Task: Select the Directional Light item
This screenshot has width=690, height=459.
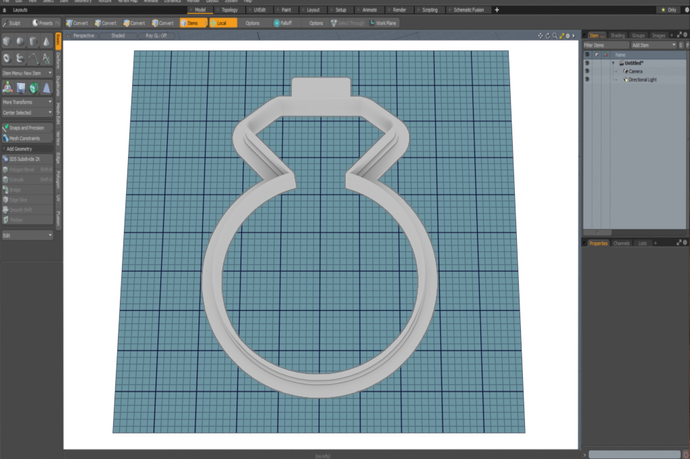Action: pos(642,80)
